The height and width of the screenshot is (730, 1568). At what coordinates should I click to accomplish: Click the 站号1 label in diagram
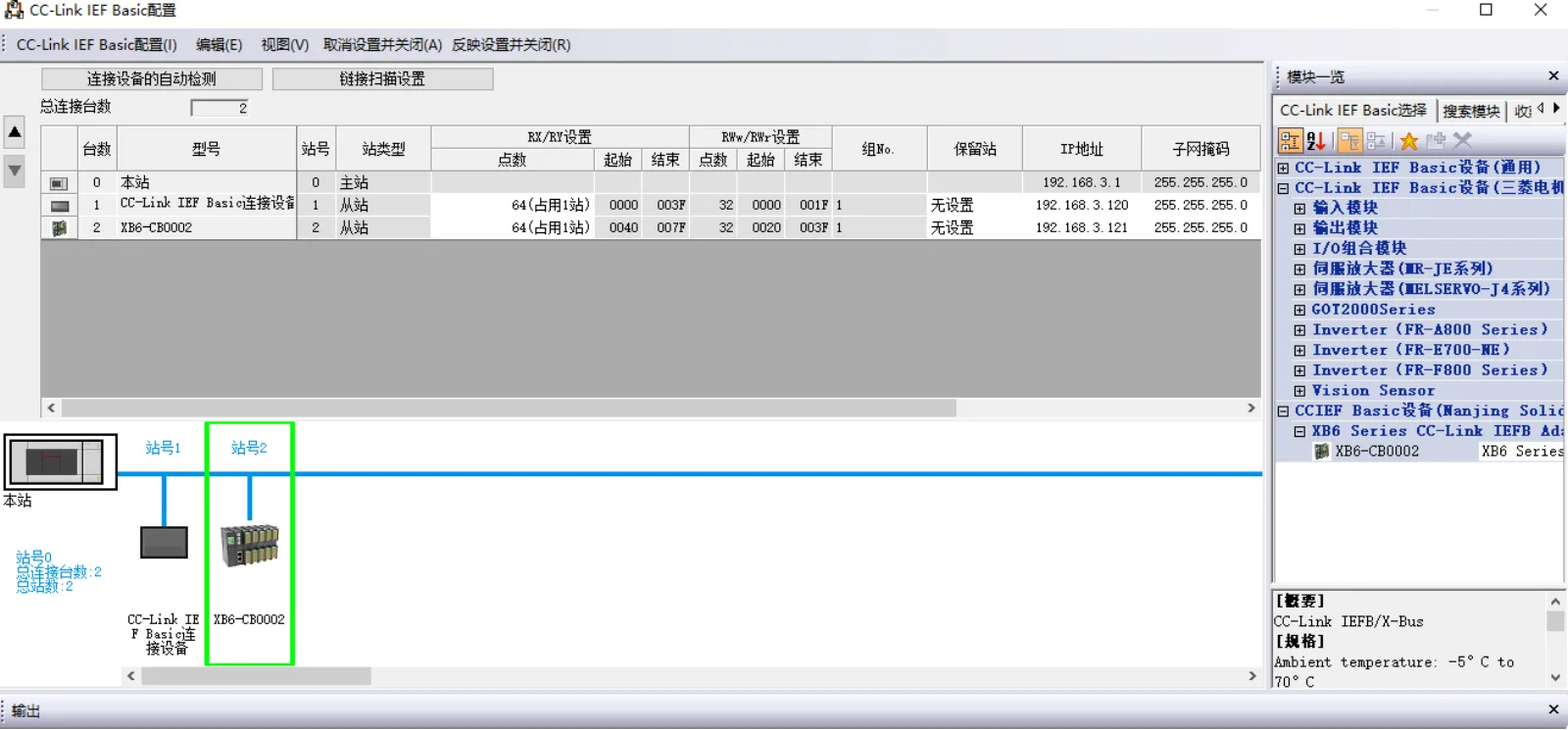[163, 448]
